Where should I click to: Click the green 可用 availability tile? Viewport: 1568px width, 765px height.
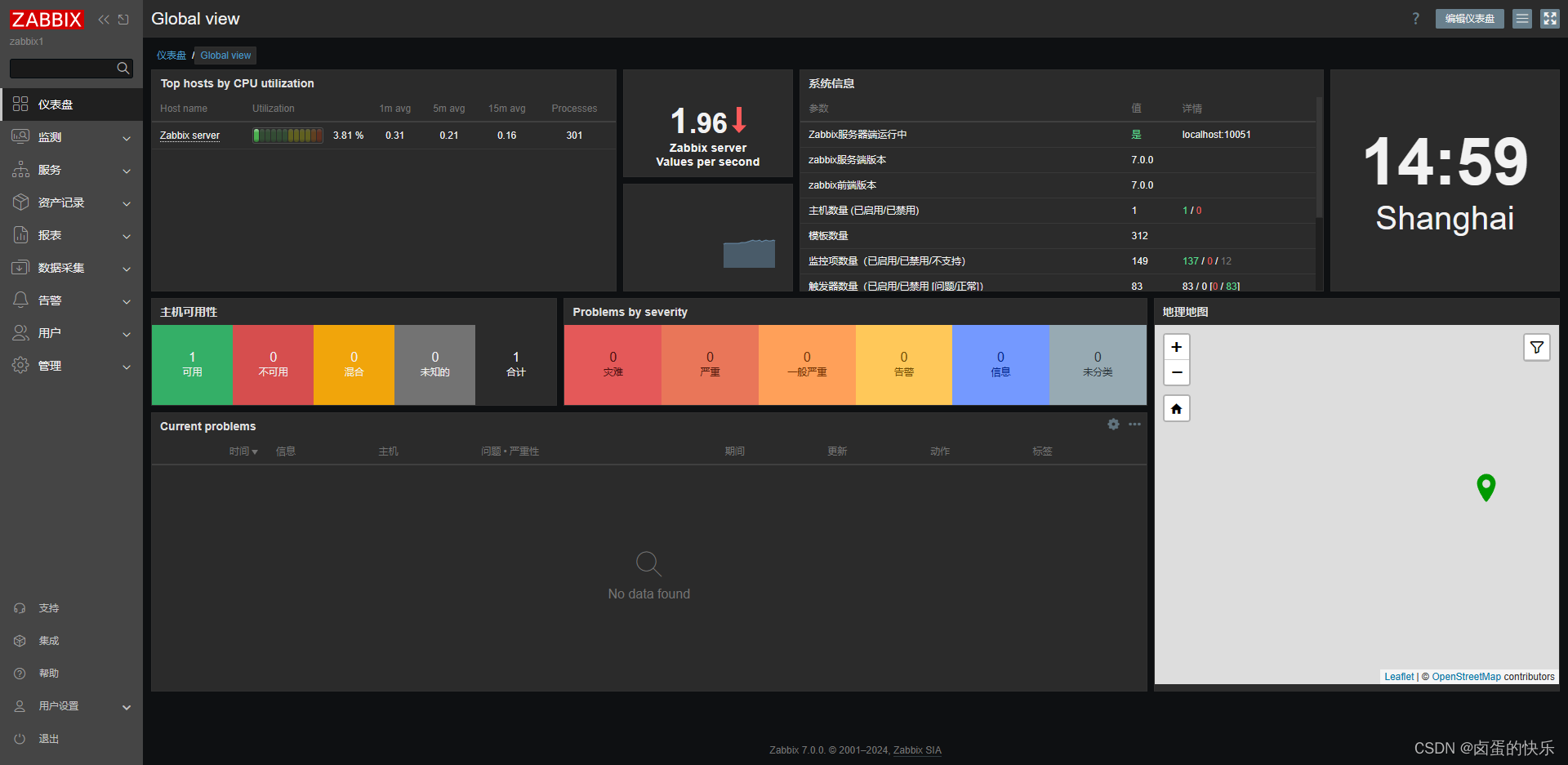[192, 365]
